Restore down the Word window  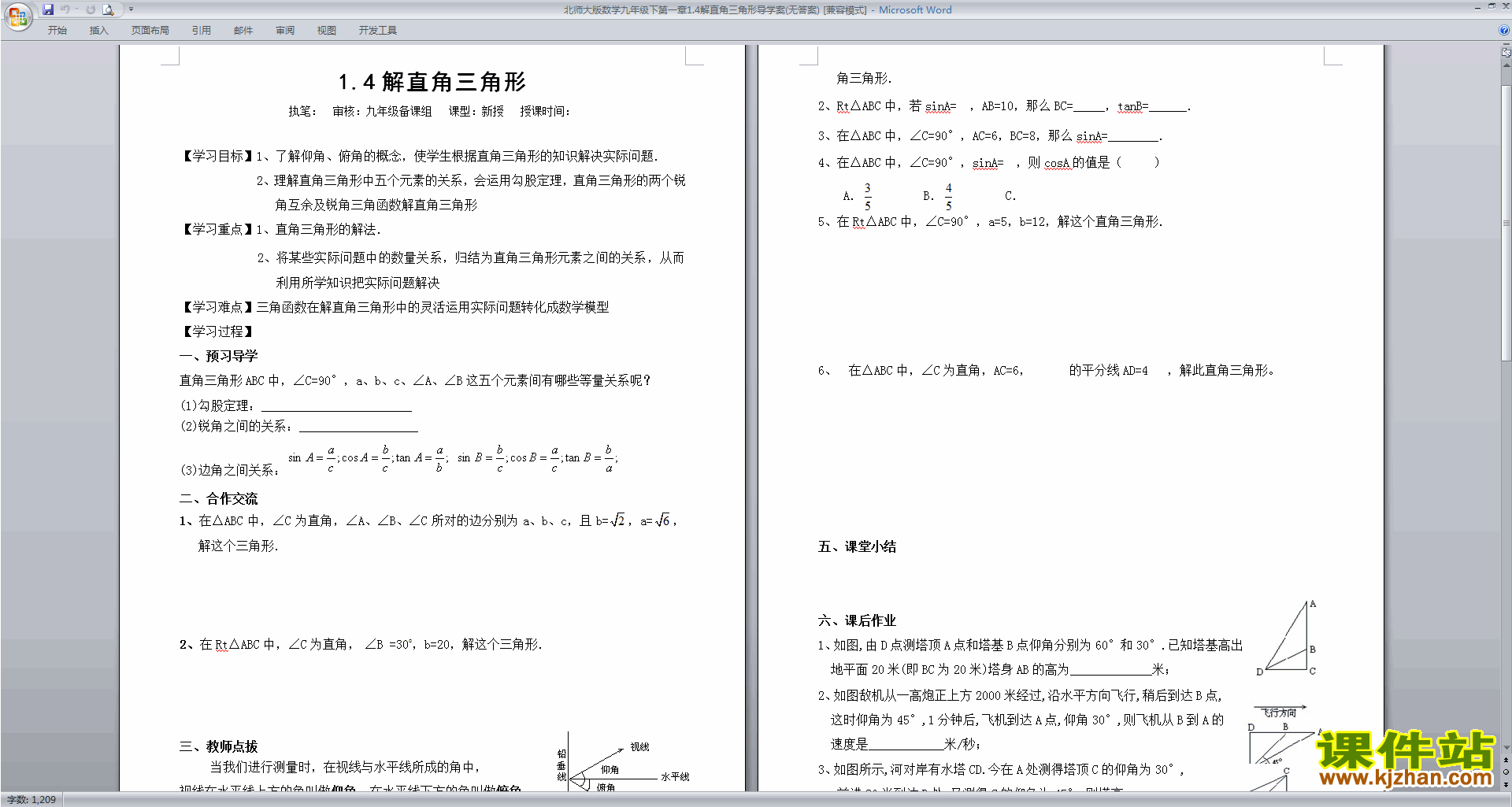tap(1492, 6)
